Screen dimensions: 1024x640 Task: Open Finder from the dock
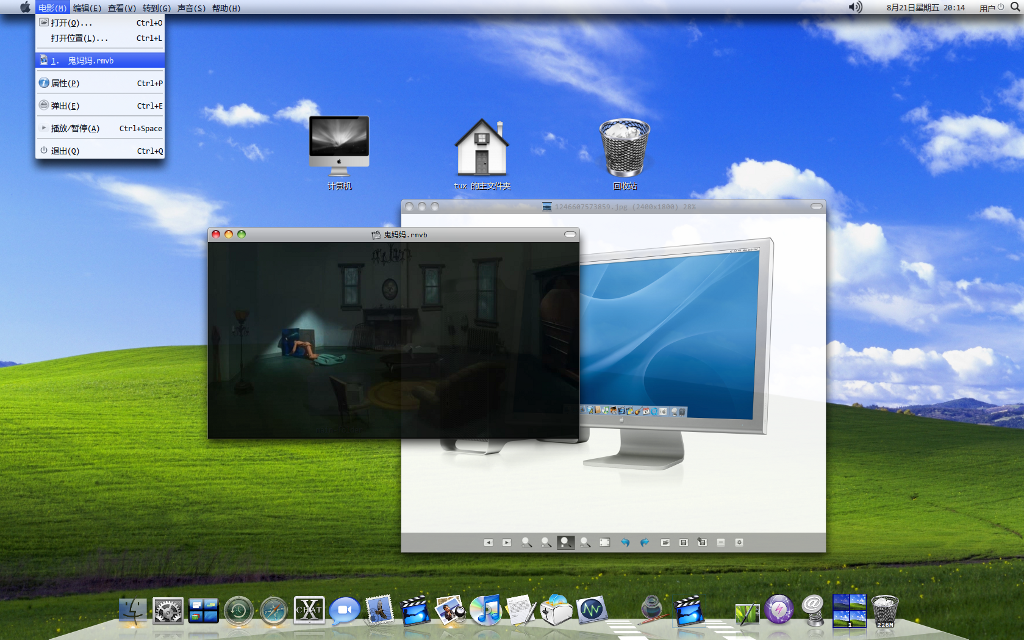click(x=133, y=611)
